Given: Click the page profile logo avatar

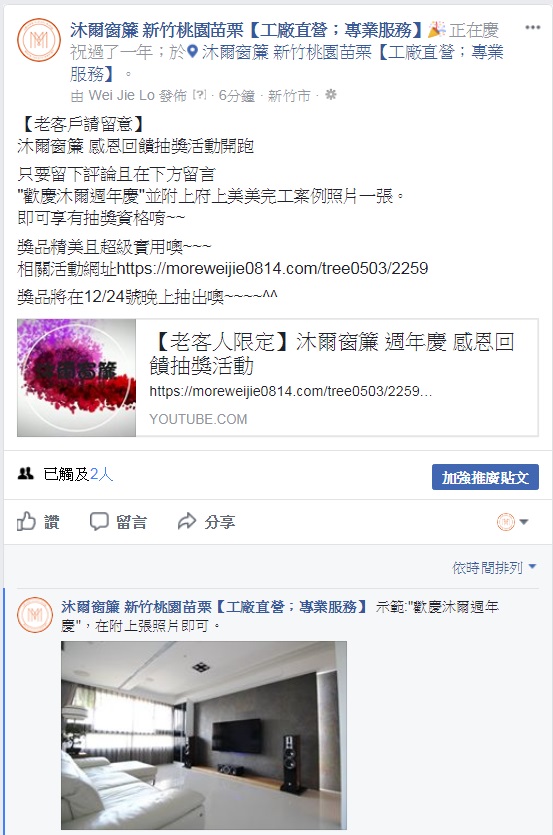Looking at the screenshot, I should (39, 40).
